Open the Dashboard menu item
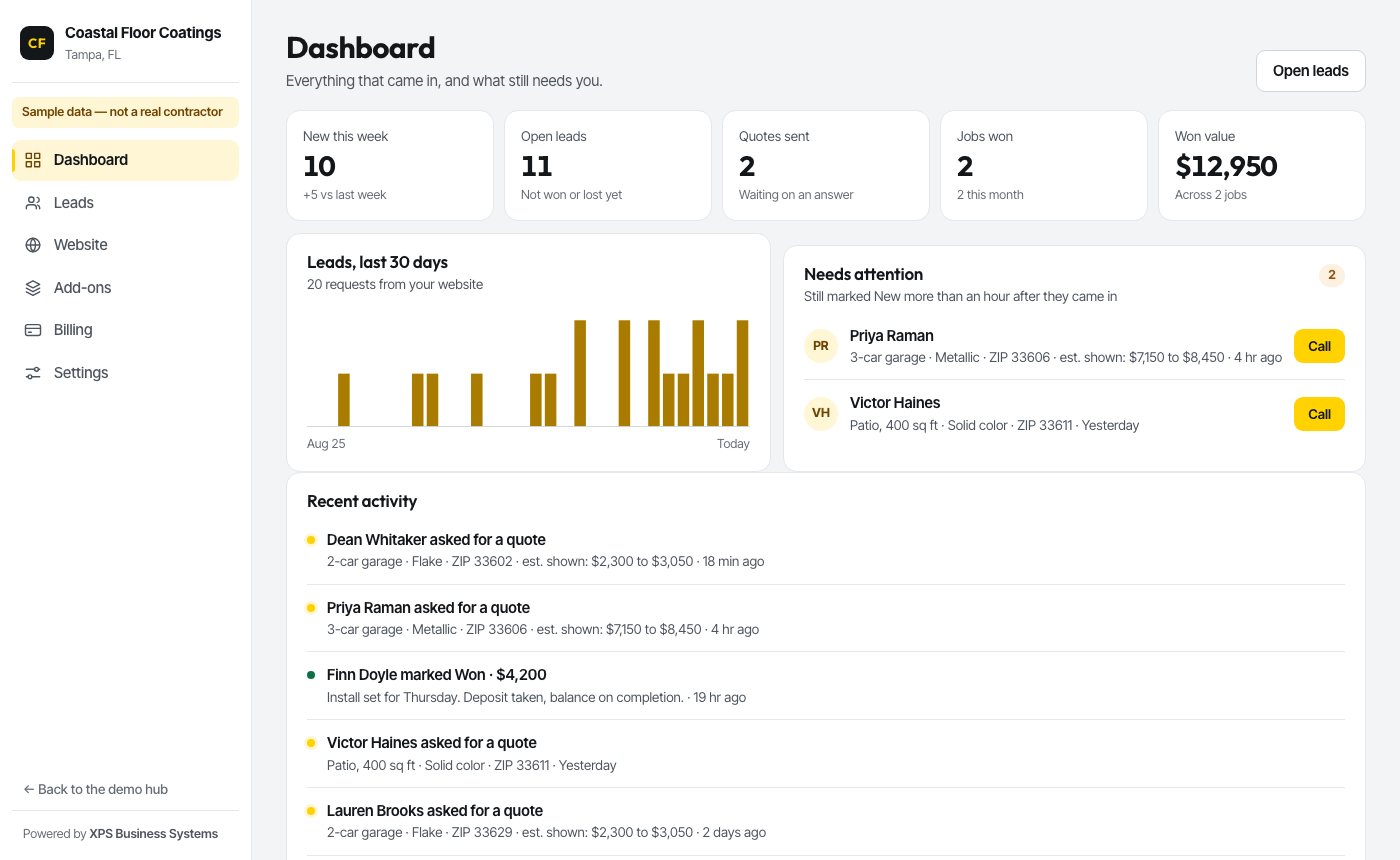 click(126, 160)
